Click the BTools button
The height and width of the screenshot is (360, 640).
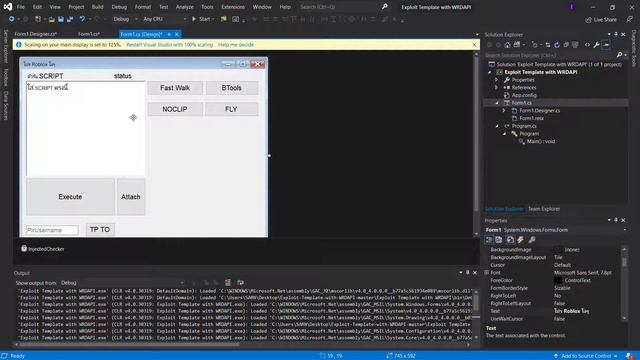pos(231,88)
